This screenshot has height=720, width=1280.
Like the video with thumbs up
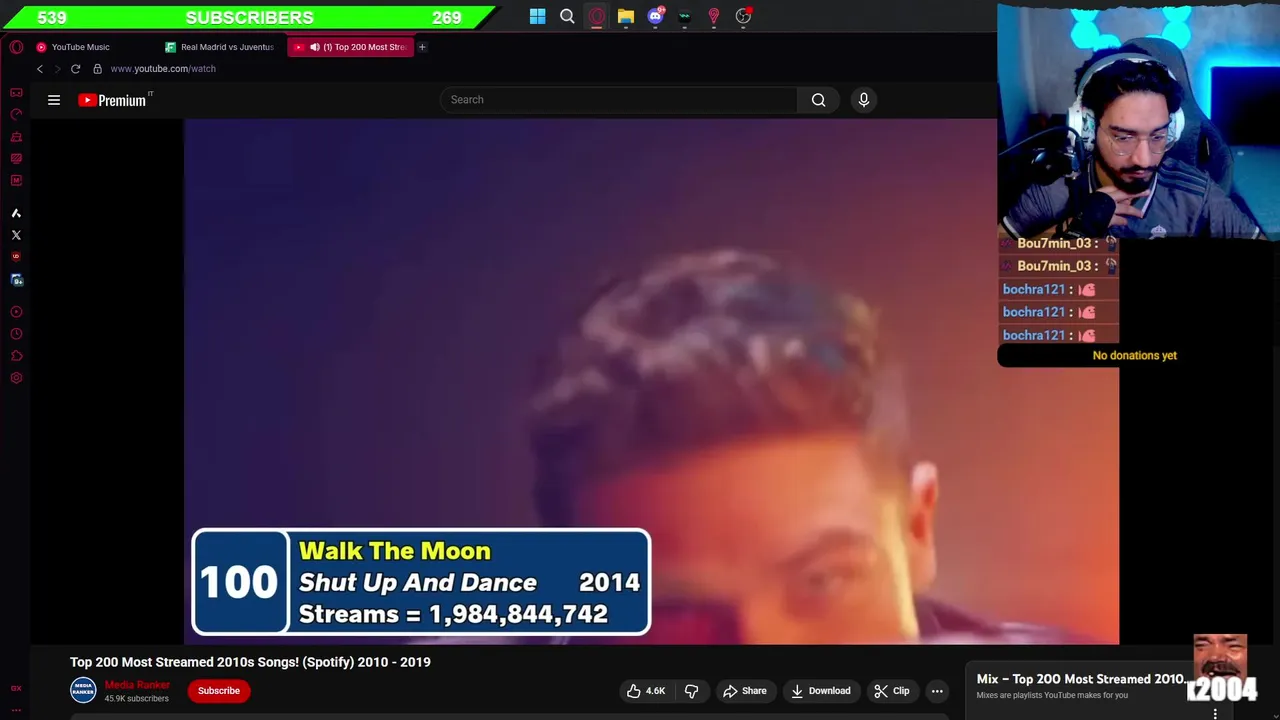[x=645, y=691]
